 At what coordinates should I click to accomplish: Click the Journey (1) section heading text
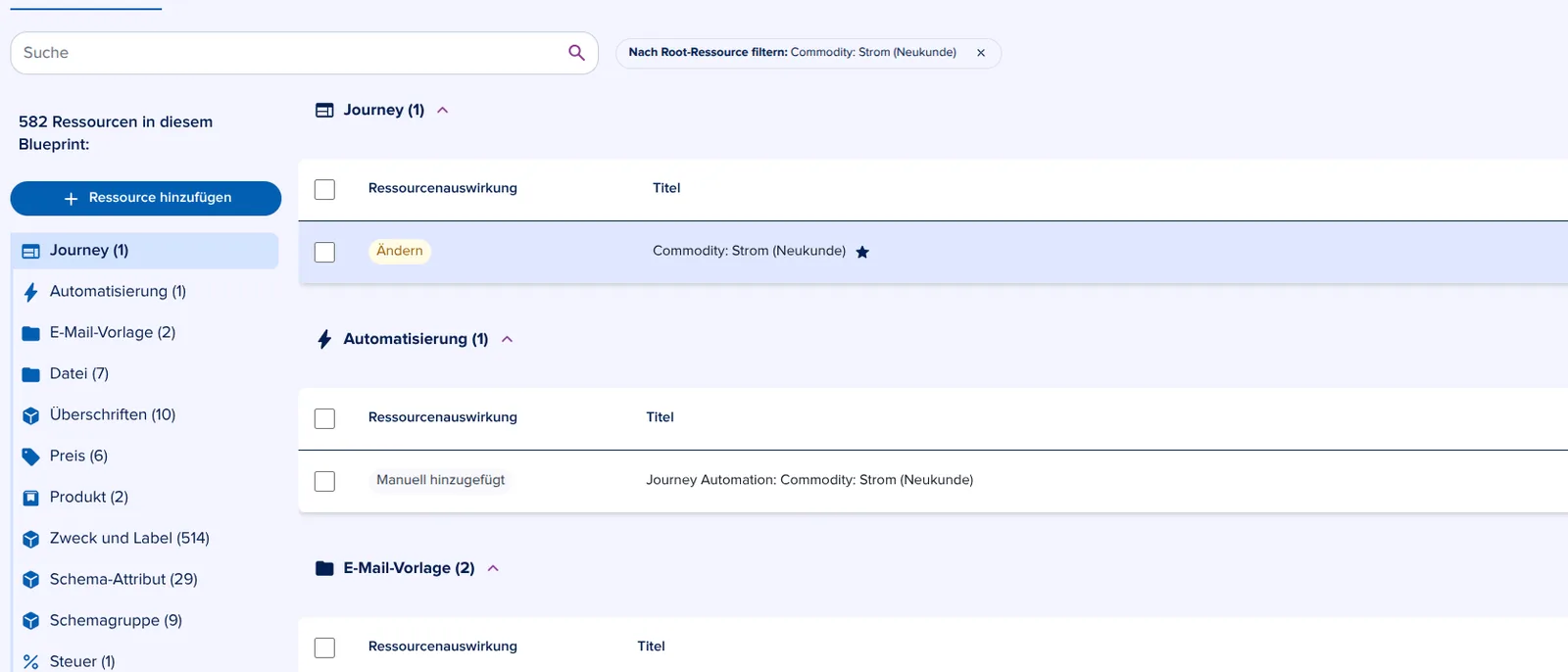point(384,110)
